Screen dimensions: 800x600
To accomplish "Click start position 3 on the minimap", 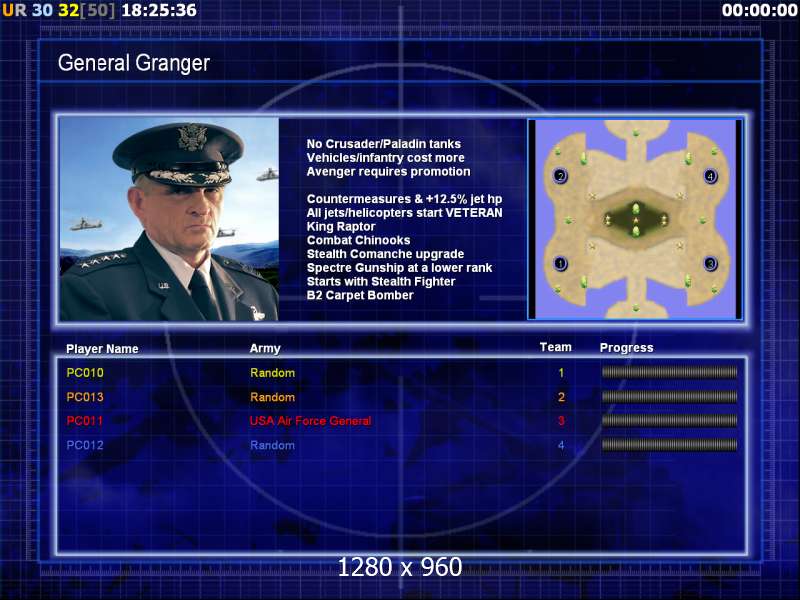I will pos(710,264).
